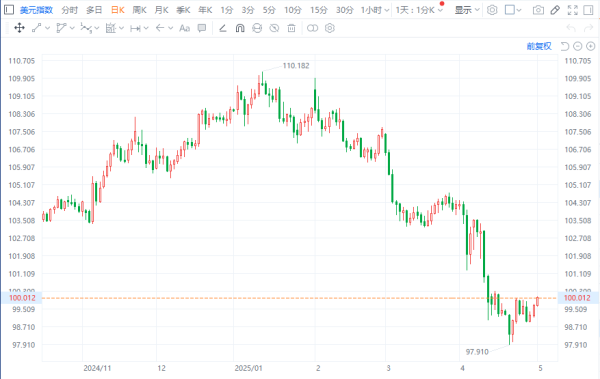Select the Aa text annotation tool
Viewport: 600px width, 379px height.
point(184,28)
